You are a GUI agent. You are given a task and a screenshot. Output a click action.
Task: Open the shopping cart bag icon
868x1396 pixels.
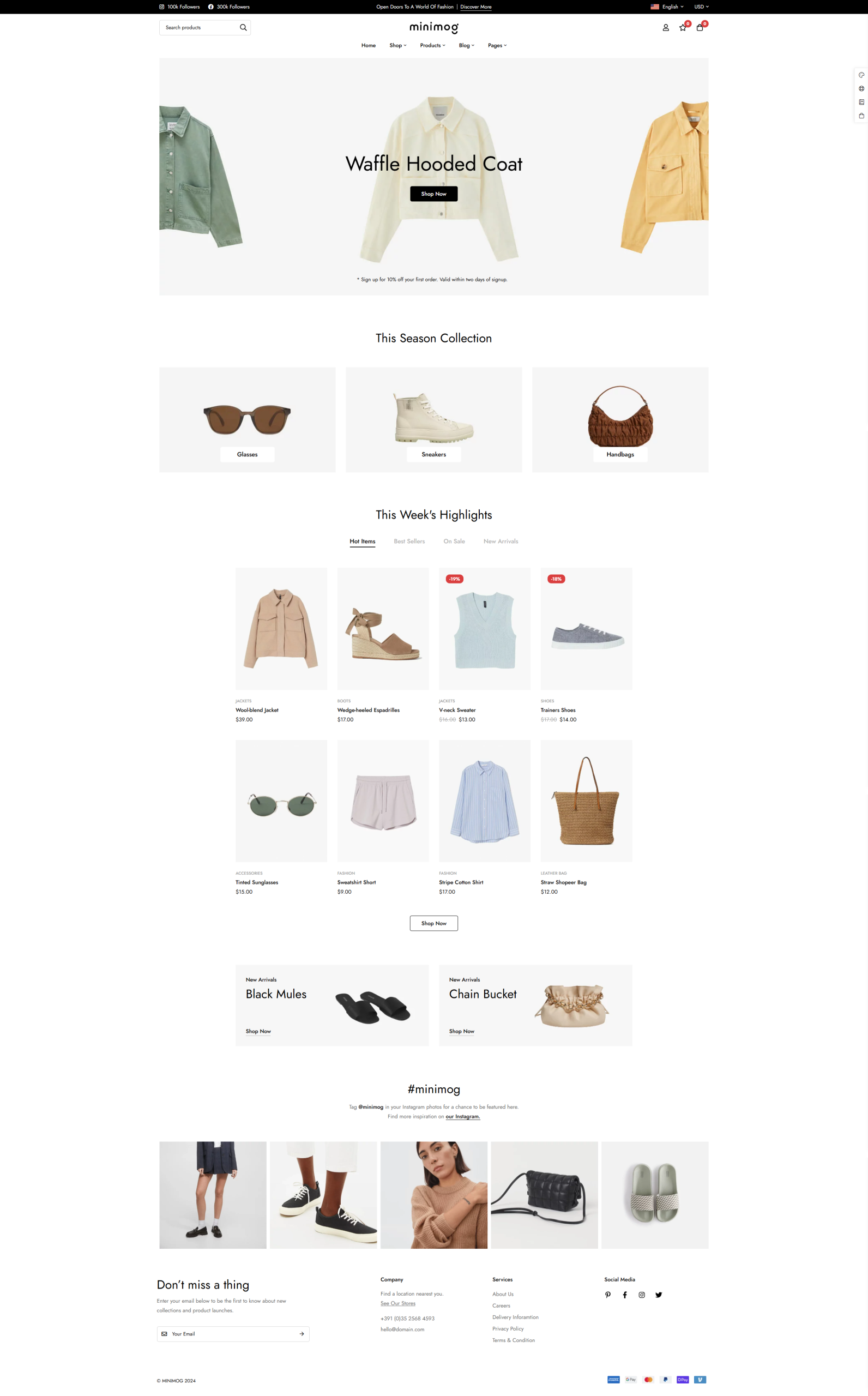(700, 28)
